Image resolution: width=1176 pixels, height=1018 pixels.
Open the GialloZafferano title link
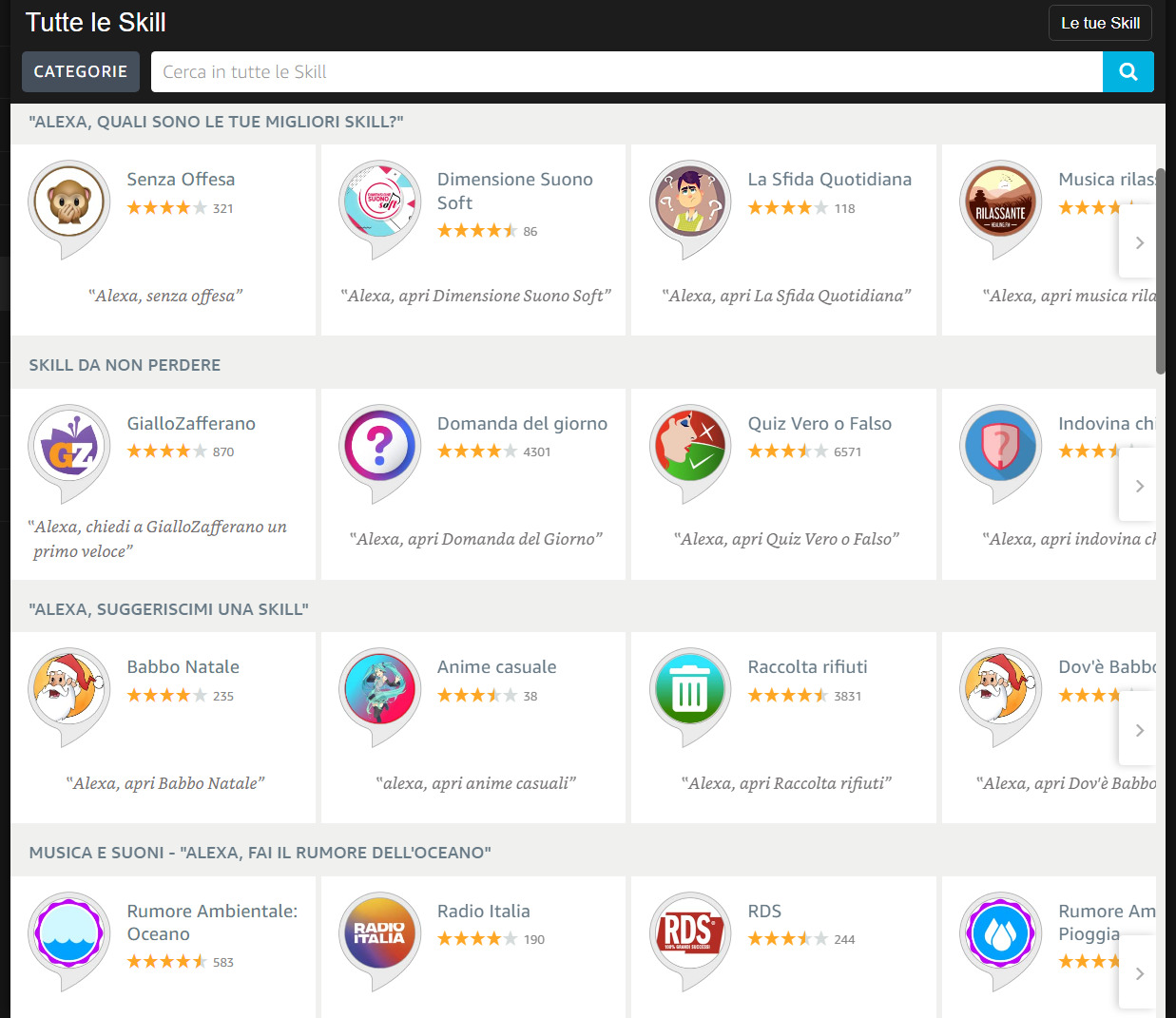click(191, 423)
